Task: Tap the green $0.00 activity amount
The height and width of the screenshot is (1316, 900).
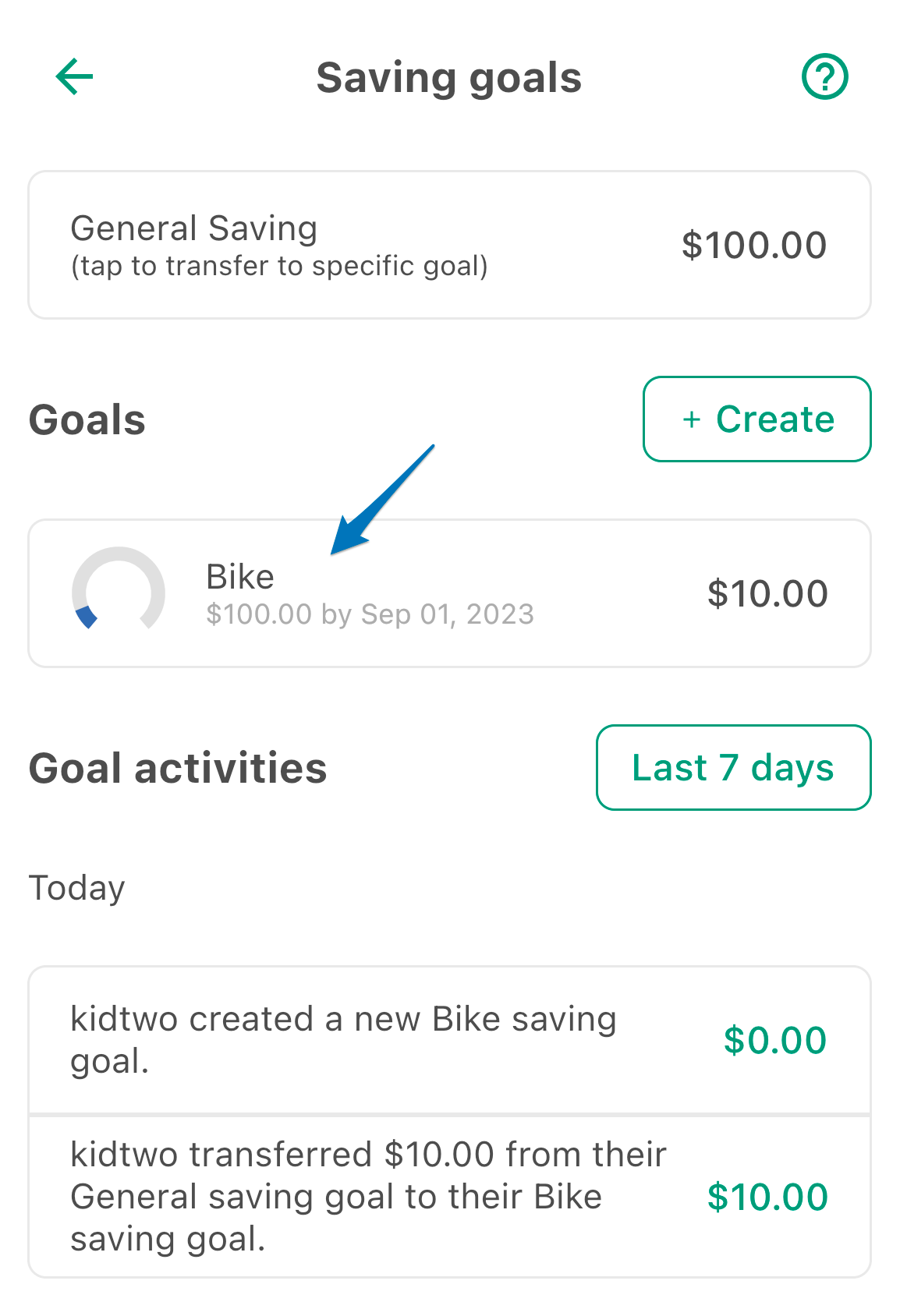Action: [x=775, y=1040]
